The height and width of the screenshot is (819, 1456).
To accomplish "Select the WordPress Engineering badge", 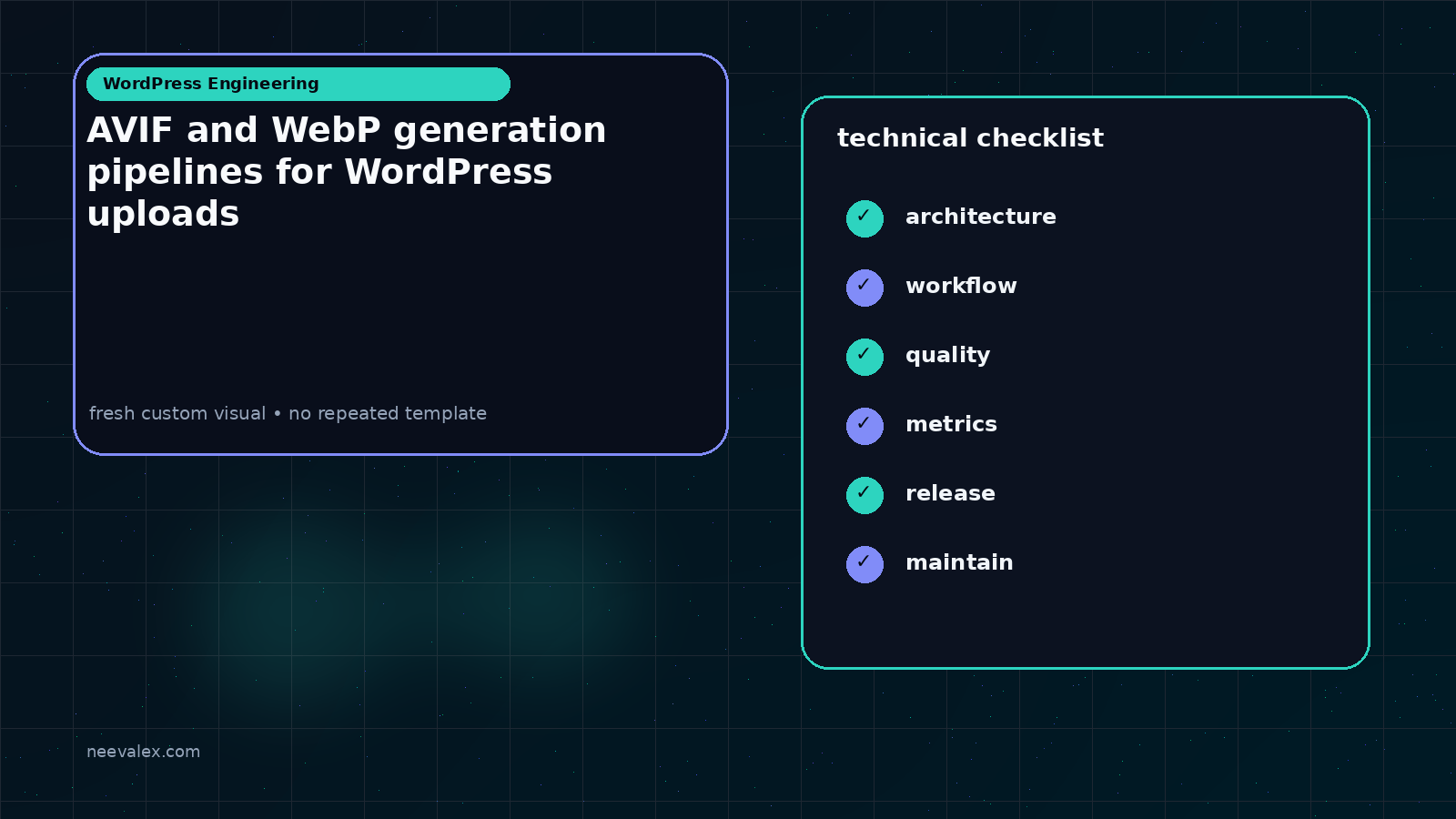I will pyautogui.click(x=298, y=84).
